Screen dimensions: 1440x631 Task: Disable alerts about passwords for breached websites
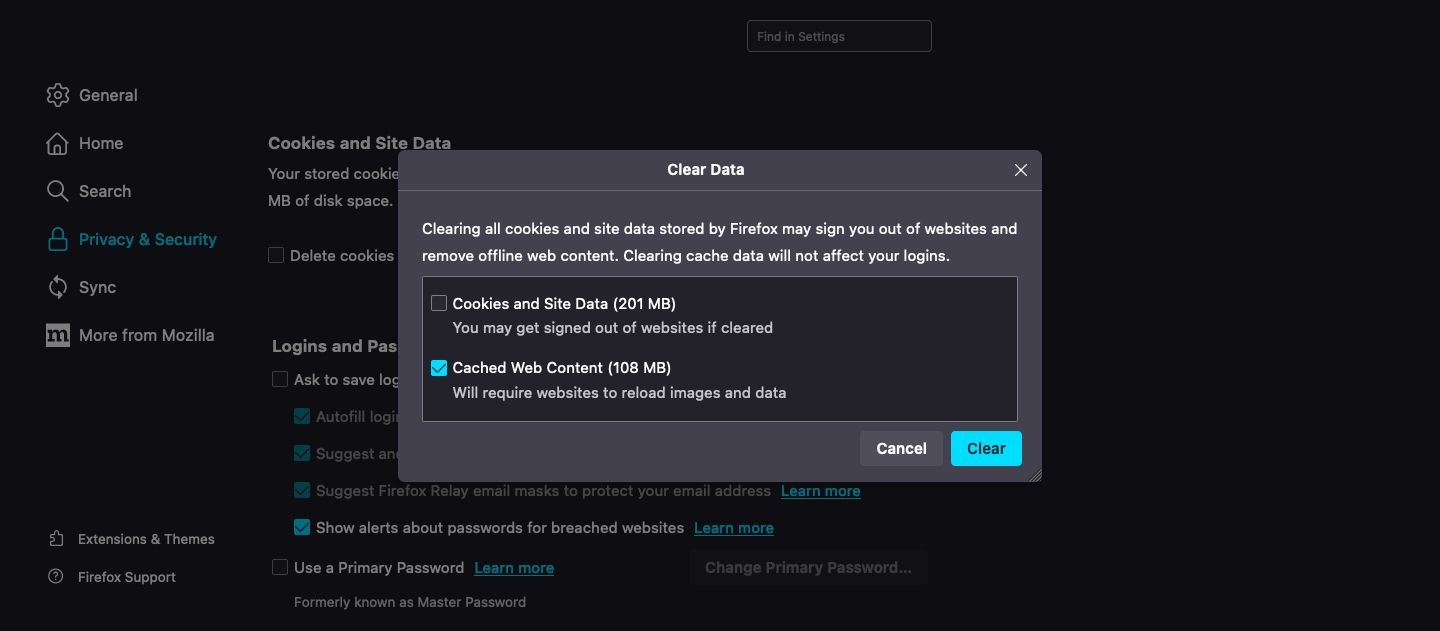point(301,527)
